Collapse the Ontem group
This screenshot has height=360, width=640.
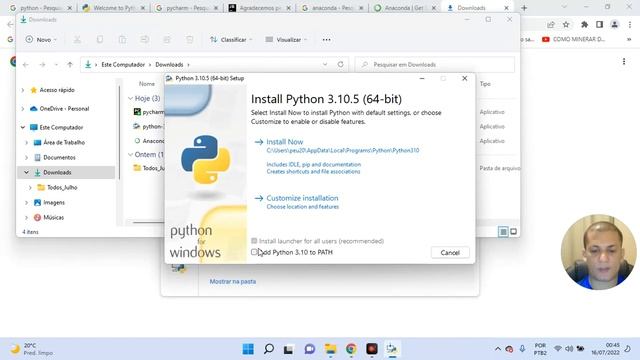point(131,155)
